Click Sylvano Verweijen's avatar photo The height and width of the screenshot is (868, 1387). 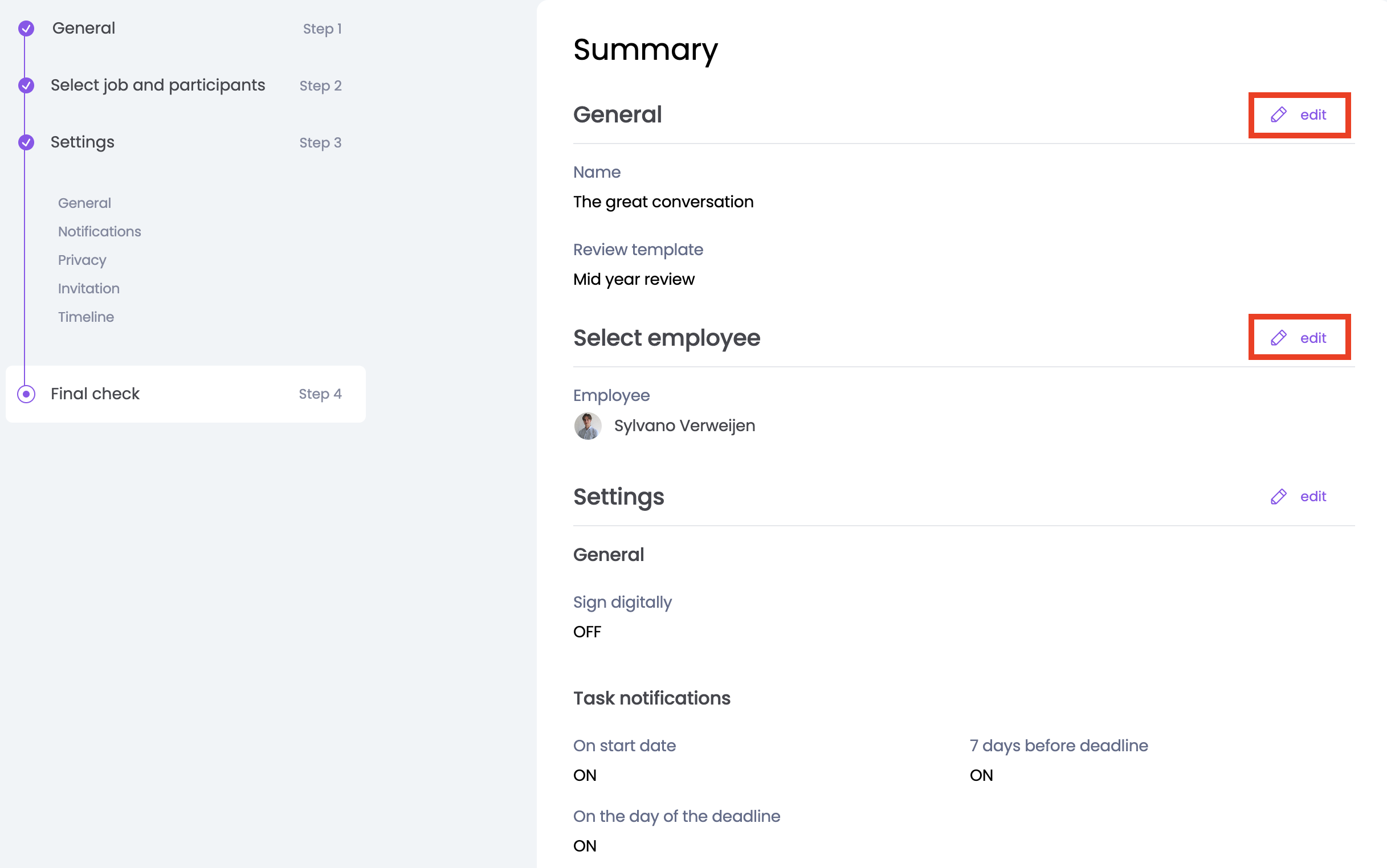click(x=588, y=426)
